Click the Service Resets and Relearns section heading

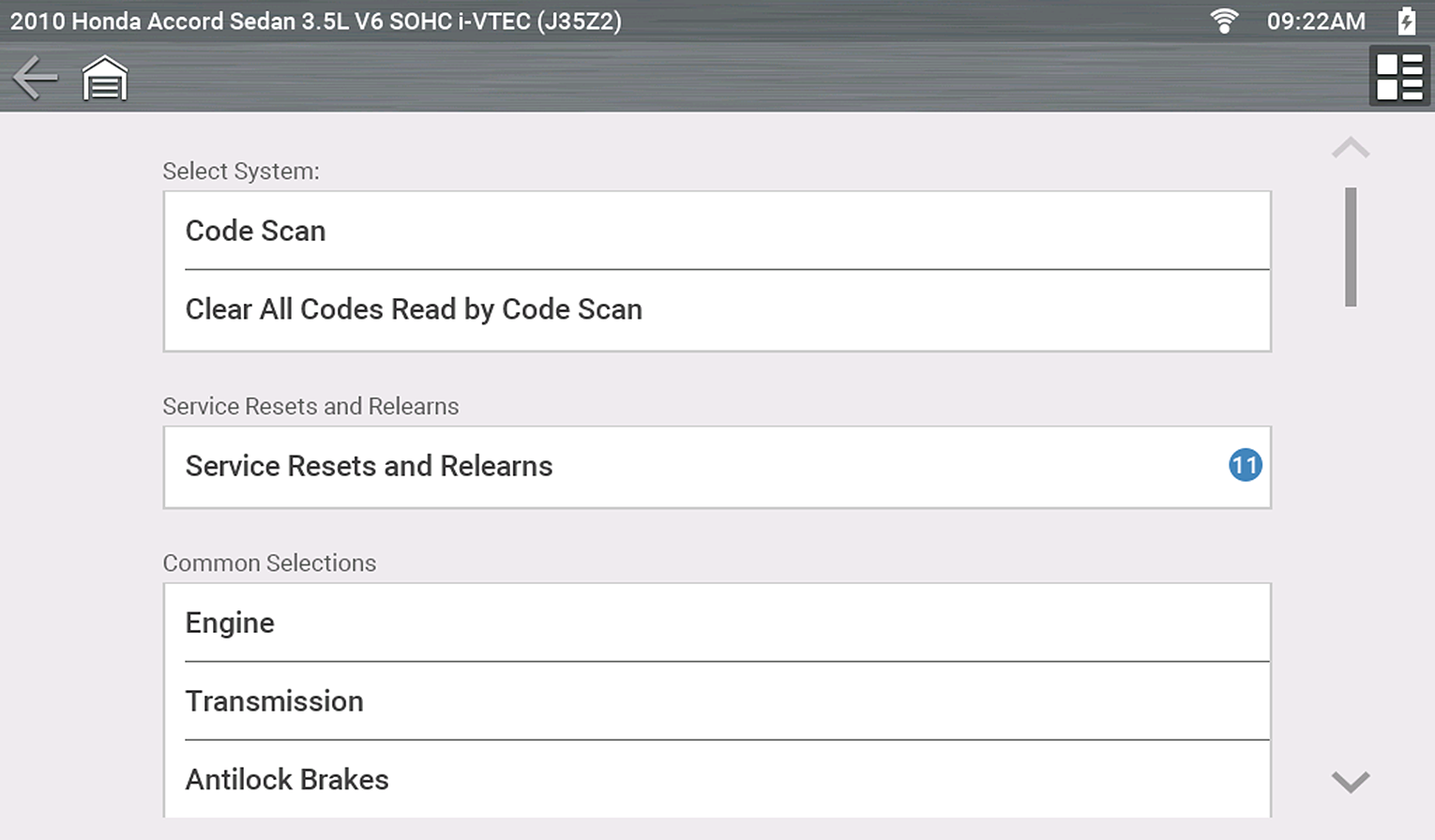(310, 406)
